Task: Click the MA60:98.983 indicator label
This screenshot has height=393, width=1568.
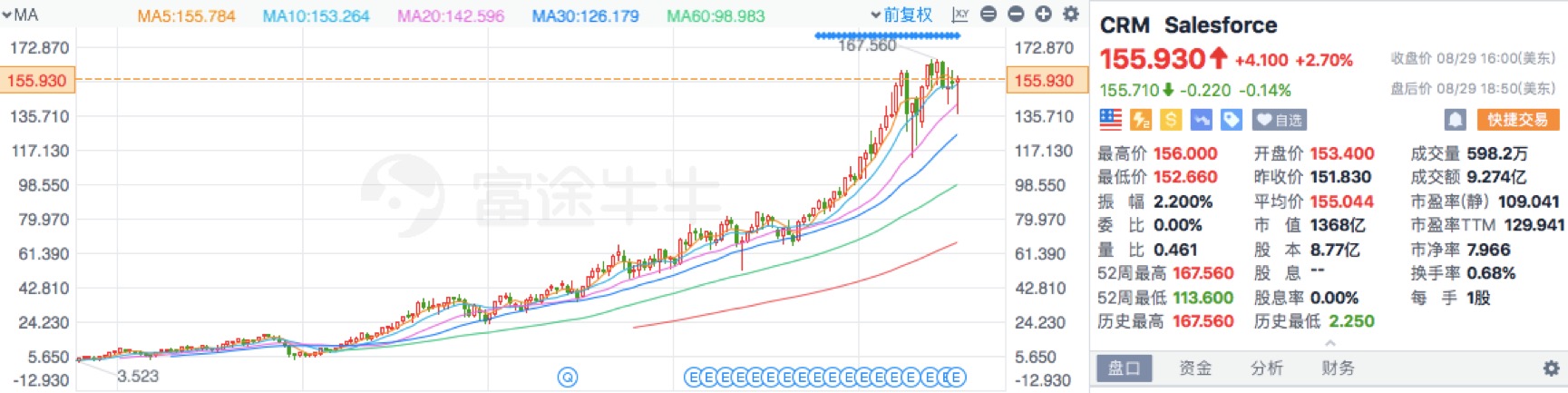Action: [716, 15]
